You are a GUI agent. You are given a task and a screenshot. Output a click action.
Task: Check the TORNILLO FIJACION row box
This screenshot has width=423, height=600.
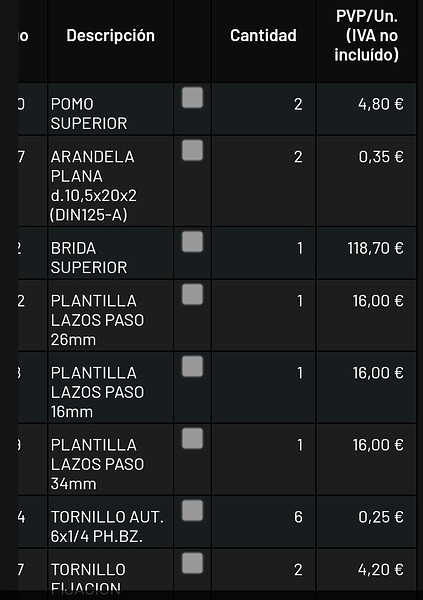[192, 563]
